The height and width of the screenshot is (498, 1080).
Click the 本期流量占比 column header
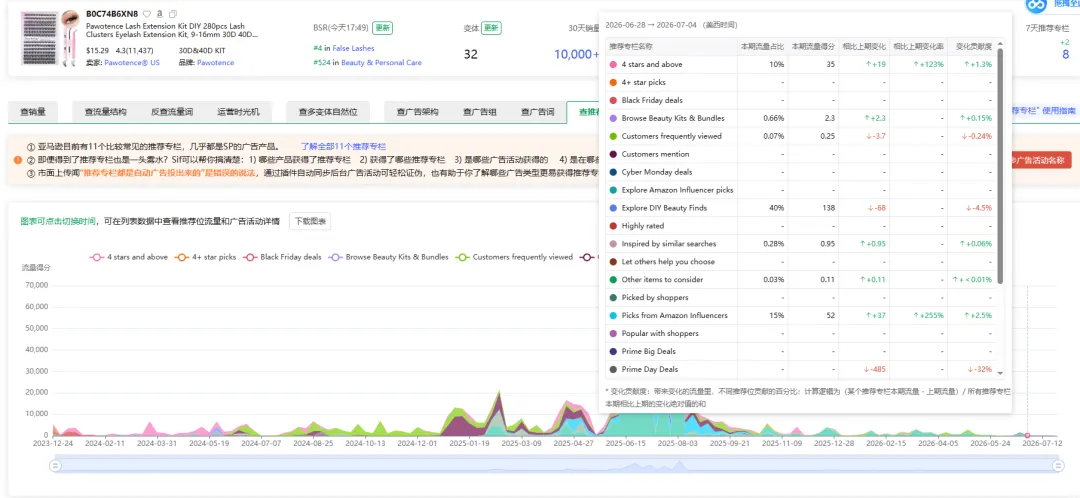point(762,47)
